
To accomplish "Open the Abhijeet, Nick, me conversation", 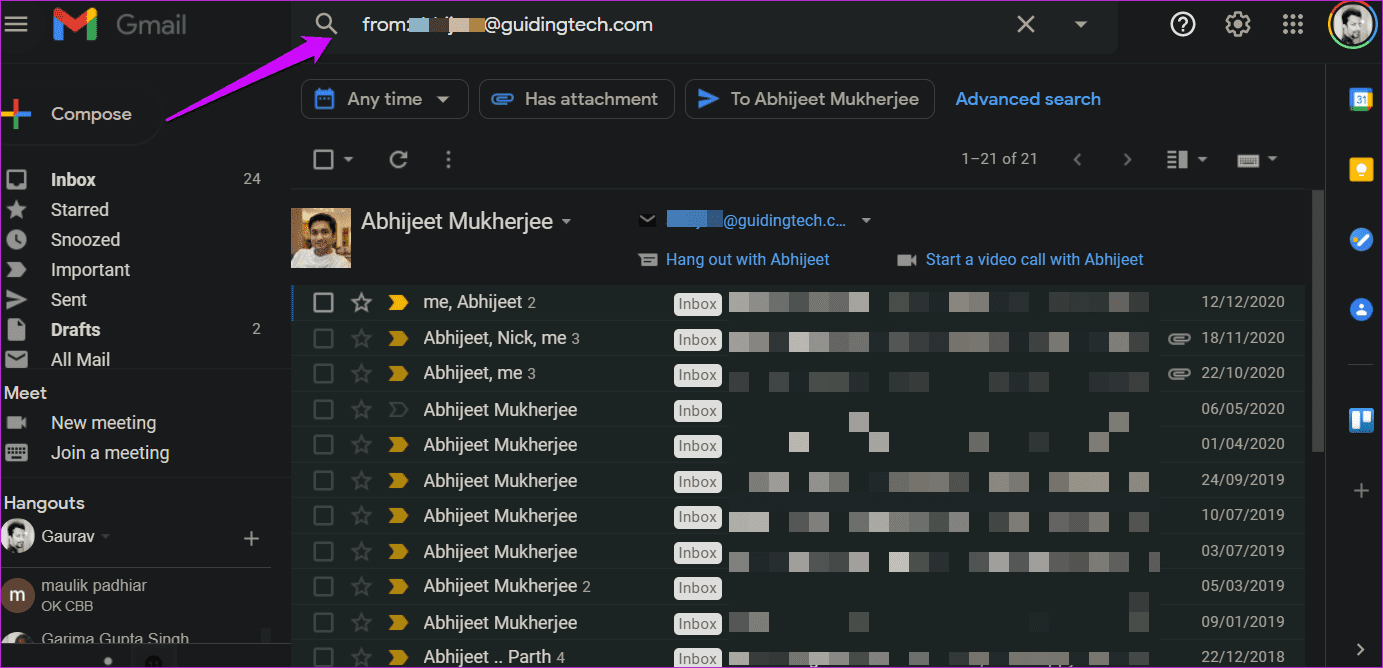I will 797,338.
